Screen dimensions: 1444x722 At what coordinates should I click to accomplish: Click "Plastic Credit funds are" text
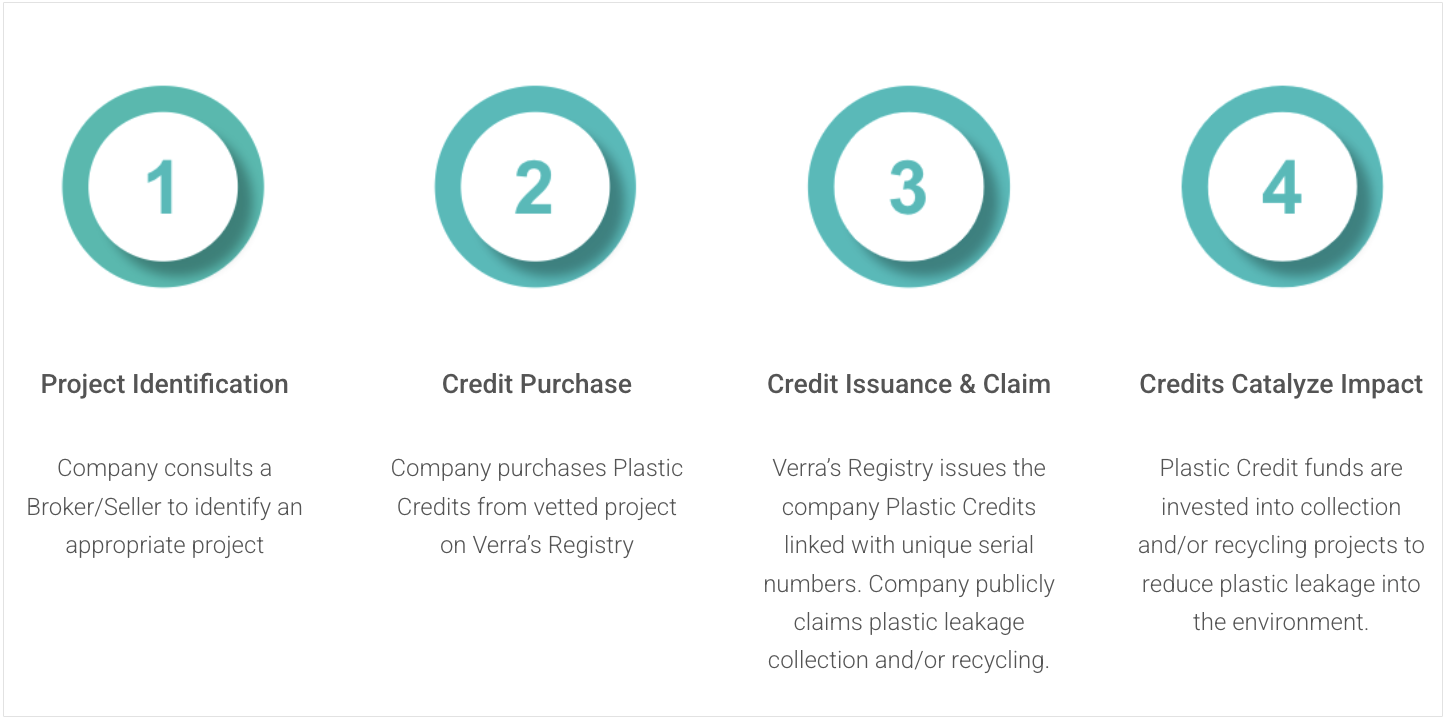pyautogui.click(x=1281, y=468)
